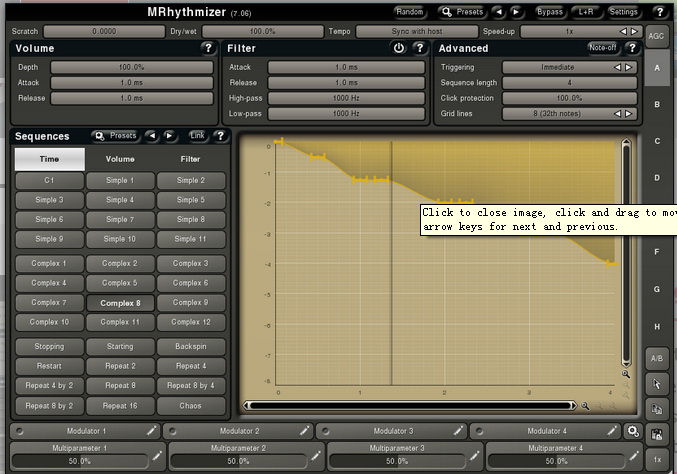Go to next preset arrow in title bar

(516, 12)
